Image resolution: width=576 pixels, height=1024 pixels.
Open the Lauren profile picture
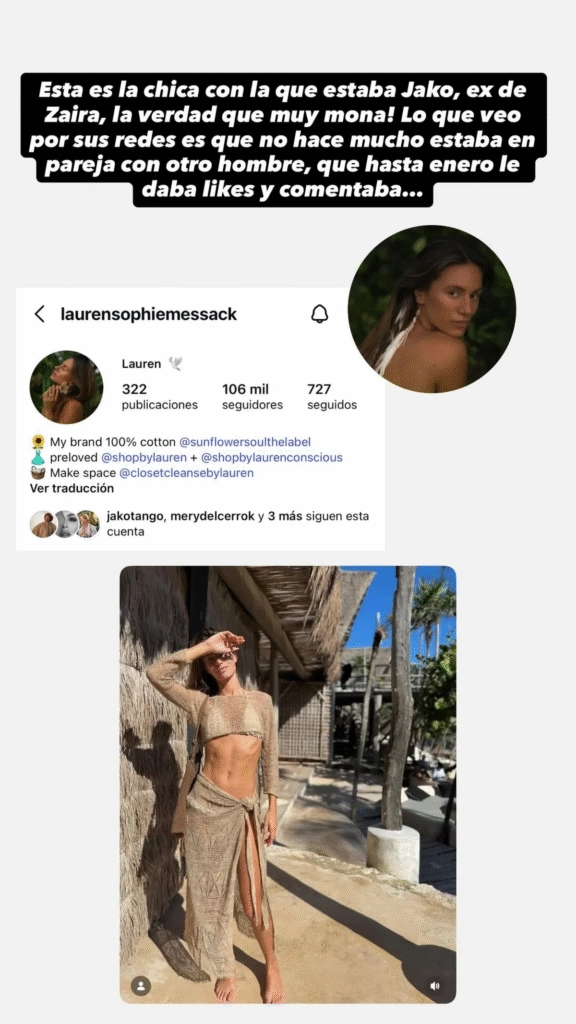click(x=67, y=387)
